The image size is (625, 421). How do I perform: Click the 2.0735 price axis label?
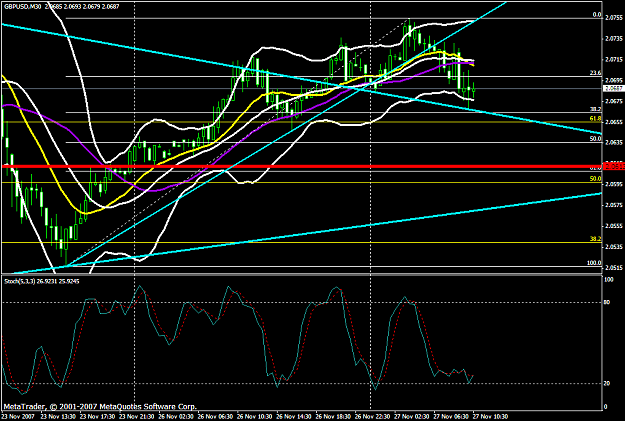(x=614, y=39)
